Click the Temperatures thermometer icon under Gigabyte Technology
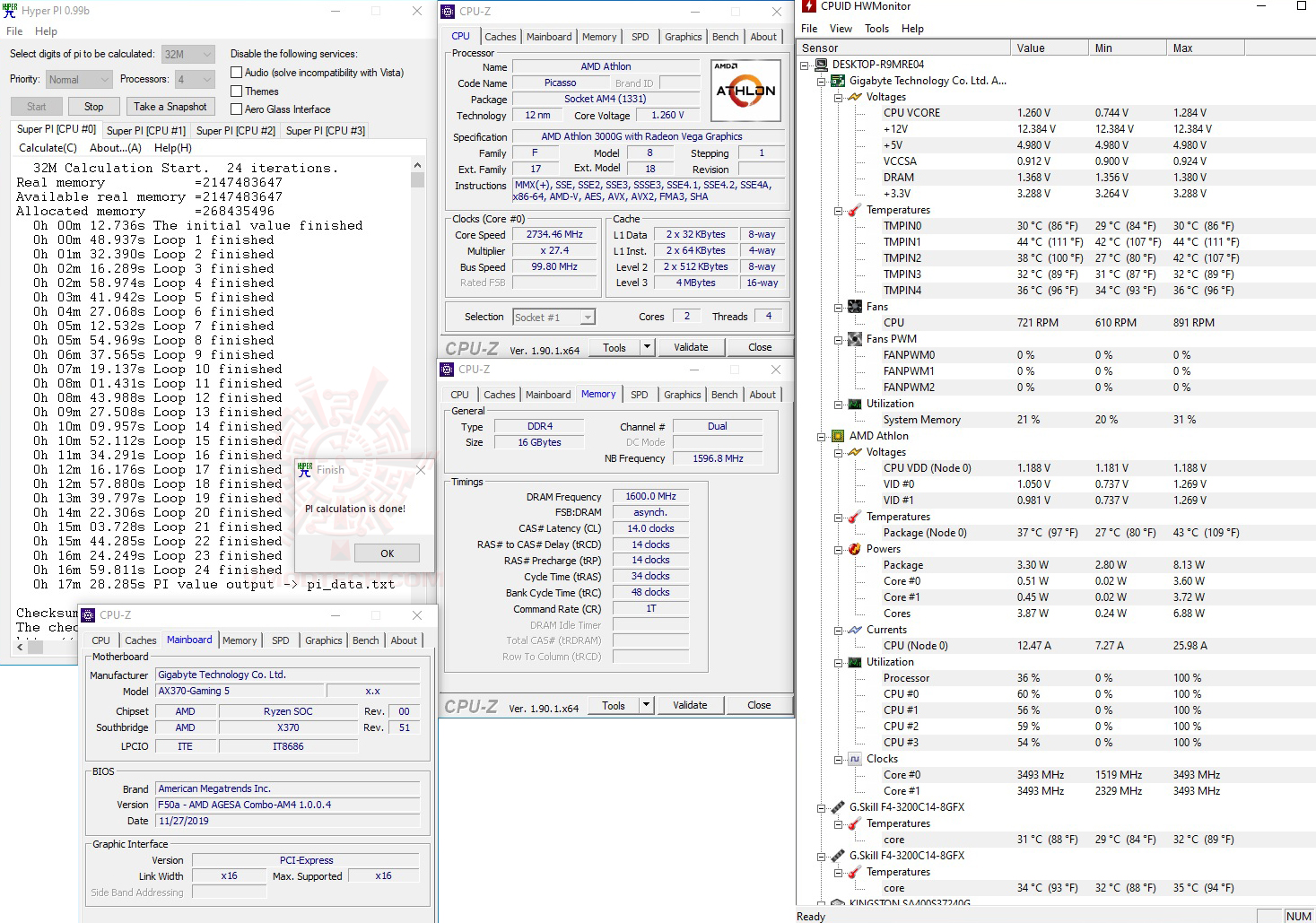This screenshot has width=1316, height=923. coord(855,210)
